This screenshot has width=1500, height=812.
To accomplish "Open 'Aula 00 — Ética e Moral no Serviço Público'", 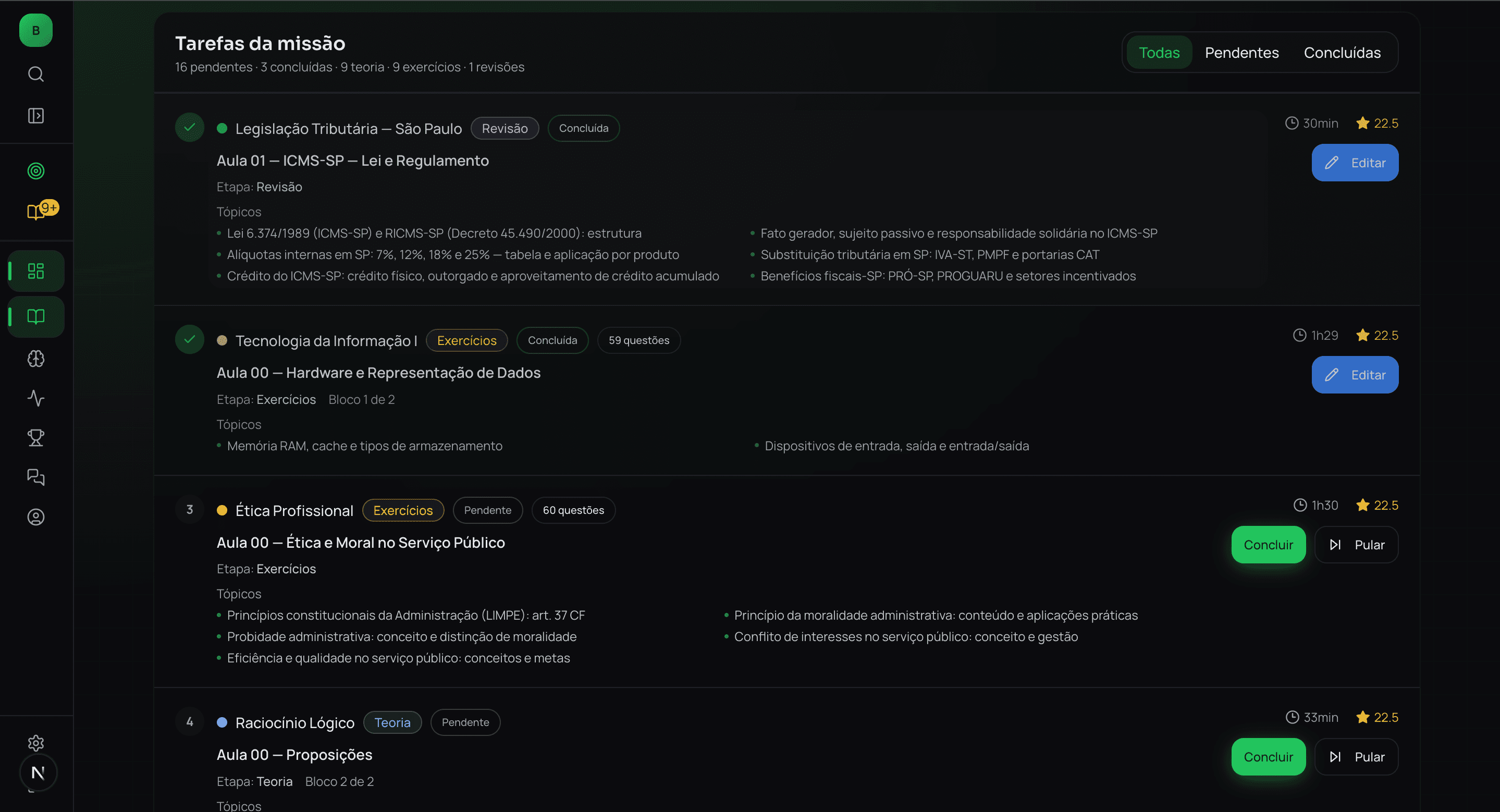I will point(361,543).
